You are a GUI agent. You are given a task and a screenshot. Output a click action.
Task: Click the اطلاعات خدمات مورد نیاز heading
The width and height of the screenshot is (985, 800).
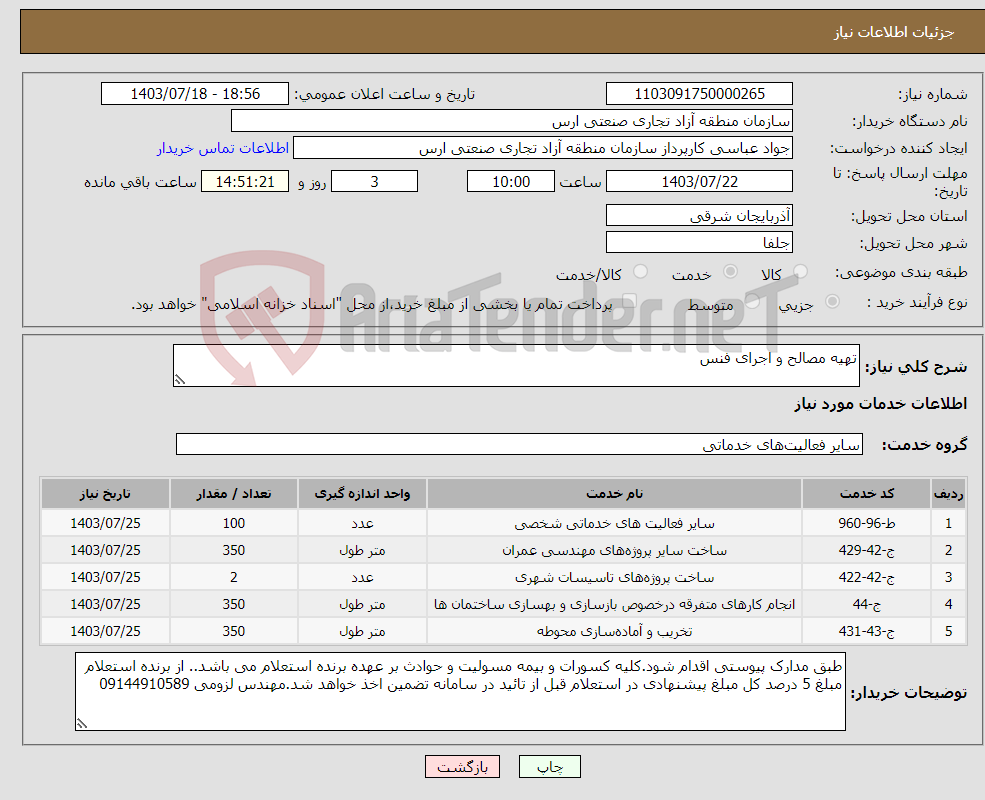point(880,403)
